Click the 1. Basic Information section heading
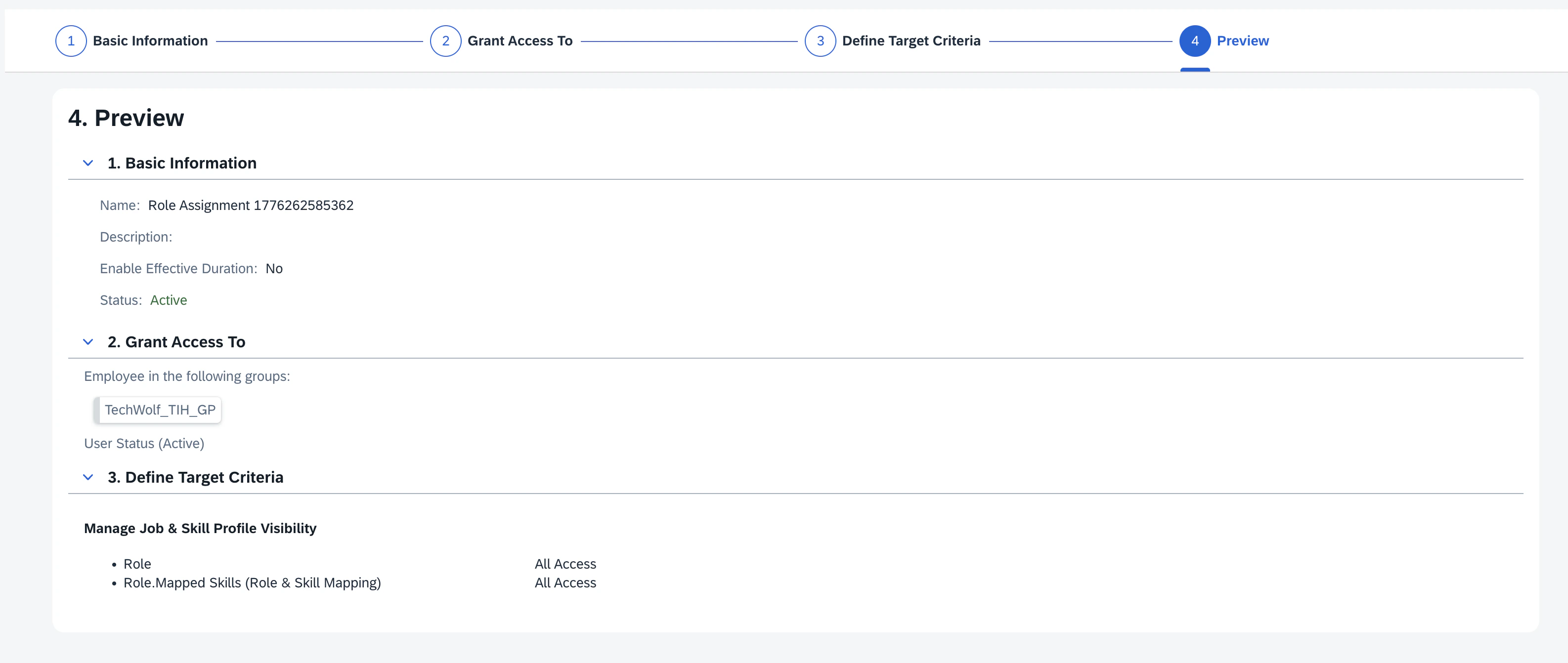The width and height of the screenshot is (1568, 663). pos(181,163)
